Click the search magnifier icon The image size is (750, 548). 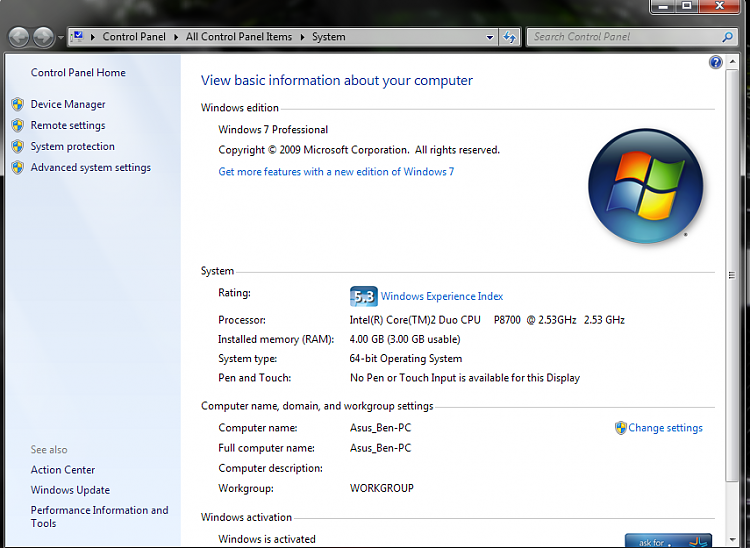pos(728,37)
